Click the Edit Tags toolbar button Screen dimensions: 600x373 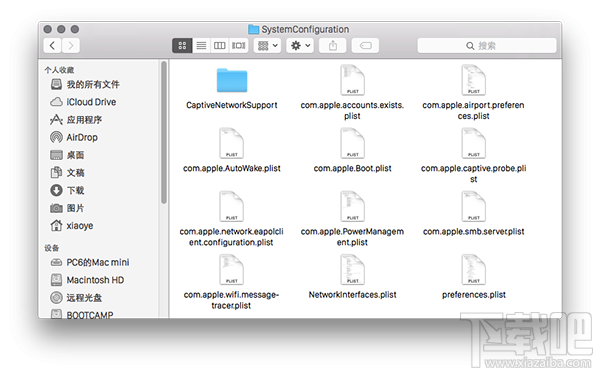tap(365, 46)
